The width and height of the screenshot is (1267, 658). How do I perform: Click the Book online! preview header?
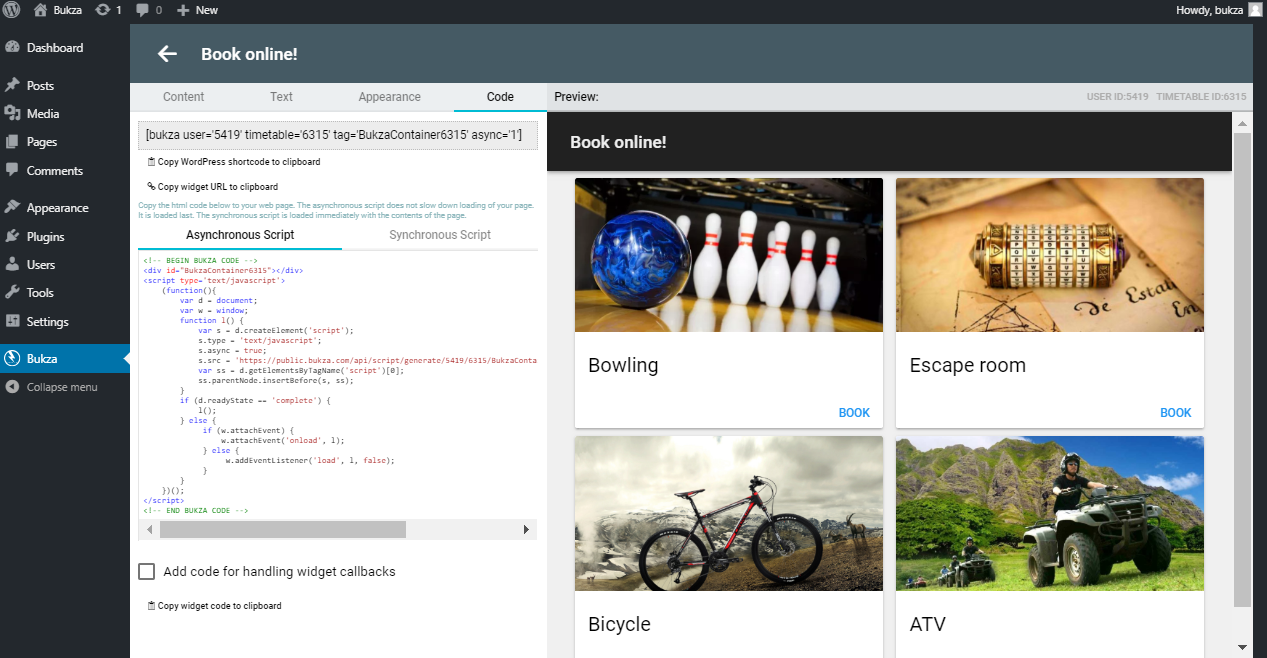coord(618,142)
